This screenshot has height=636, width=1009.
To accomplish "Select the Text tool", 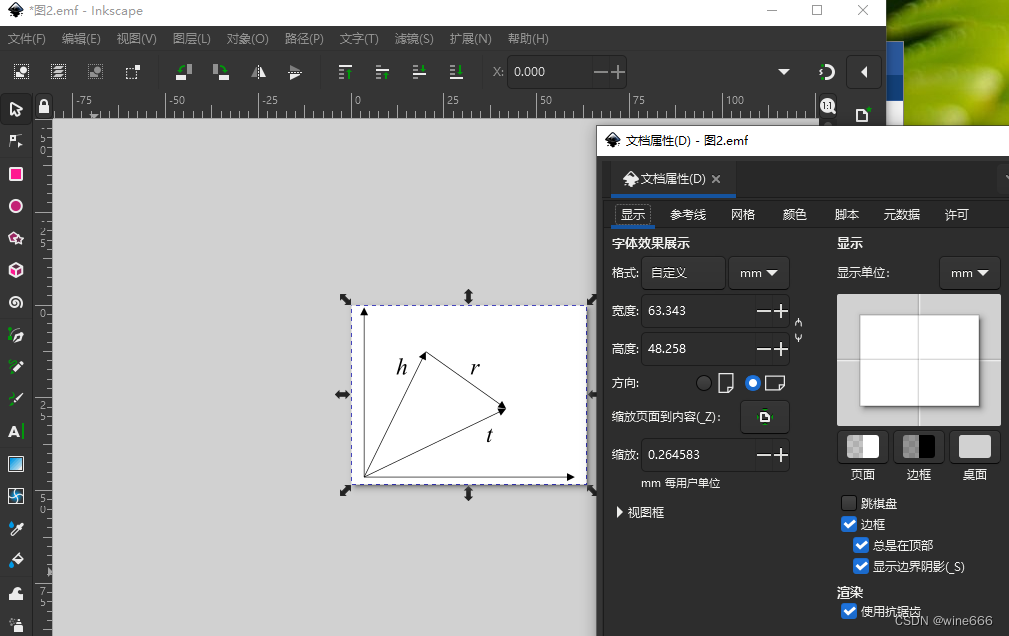I will [16, 431].
